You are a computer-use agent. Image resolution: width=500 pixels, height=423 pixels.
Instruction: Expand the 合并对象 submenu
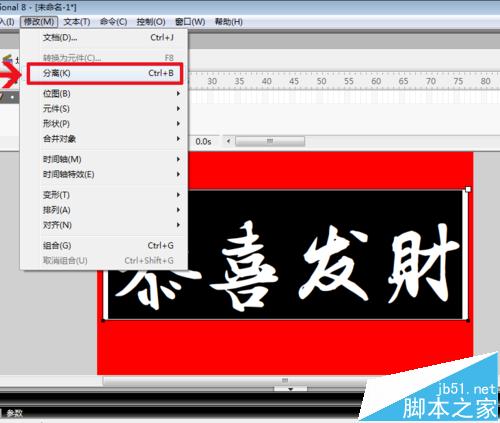pos(104,139)
